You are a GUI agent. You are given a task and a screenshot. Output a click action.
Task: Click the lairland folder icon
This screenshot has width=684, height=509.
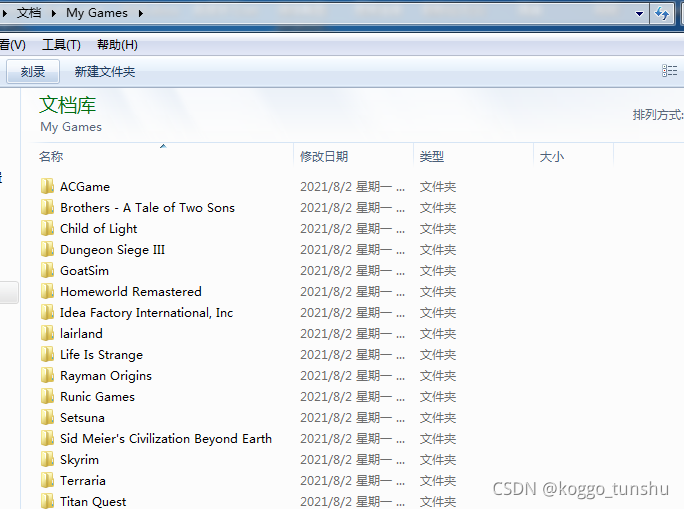(47, 333)
